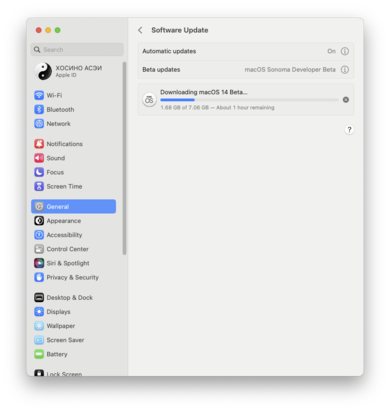Go back using the chevron beside Software Update
Image resolution: width=390 pixels, height=411 pixels.
tap(140, 30)
